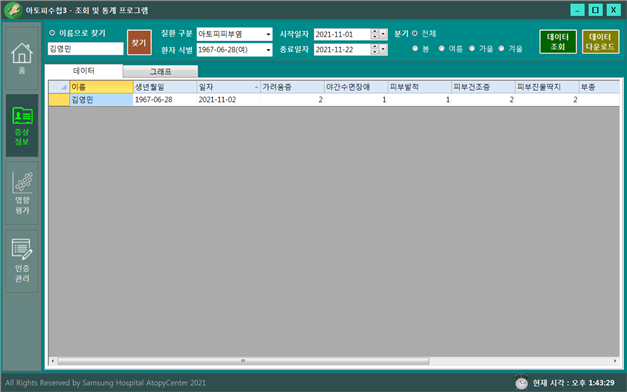Select the 김영민 name cell
This screenshot has height=392, width=627.
(x=101, y=100)
